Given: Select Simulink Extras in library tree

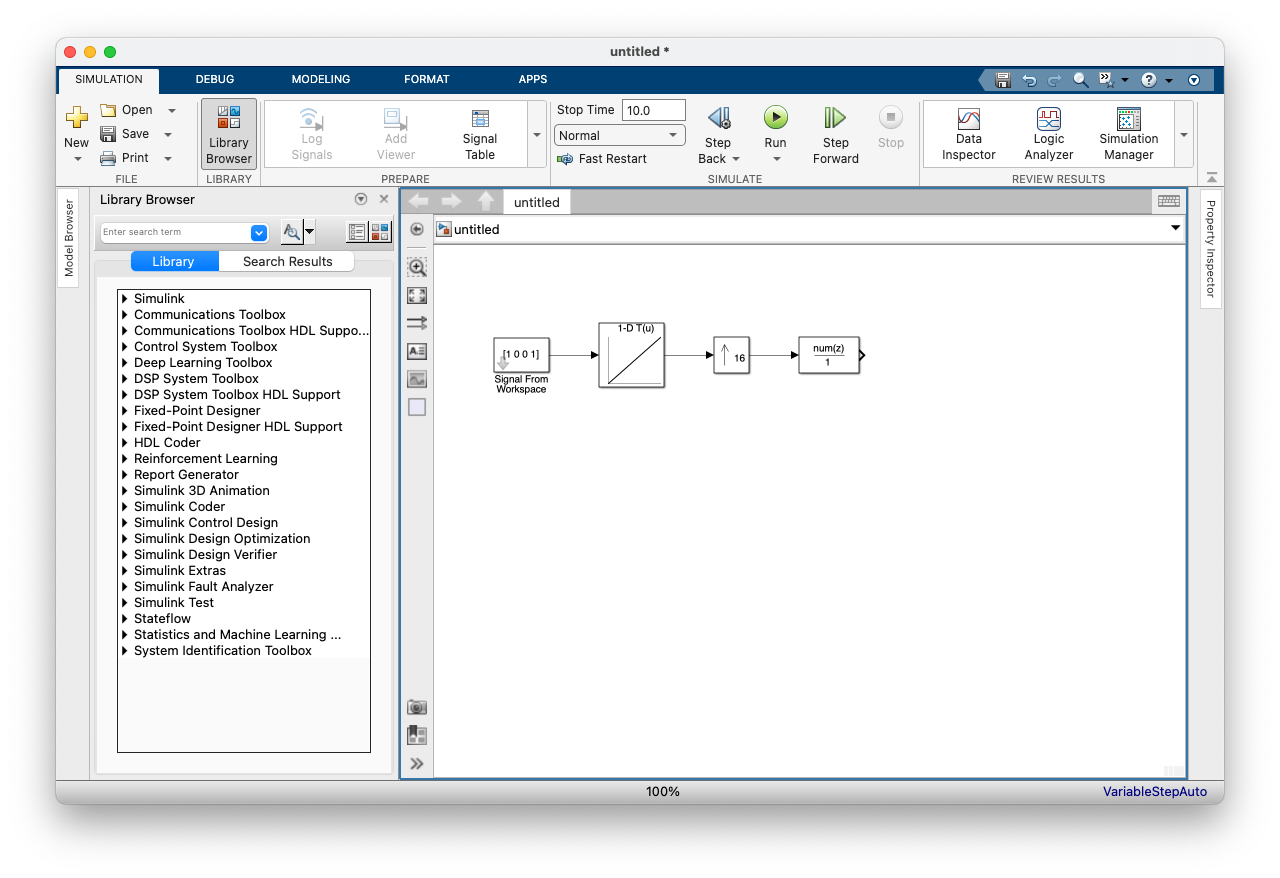Looking at the screenshot, I should [x=180, y=571].
